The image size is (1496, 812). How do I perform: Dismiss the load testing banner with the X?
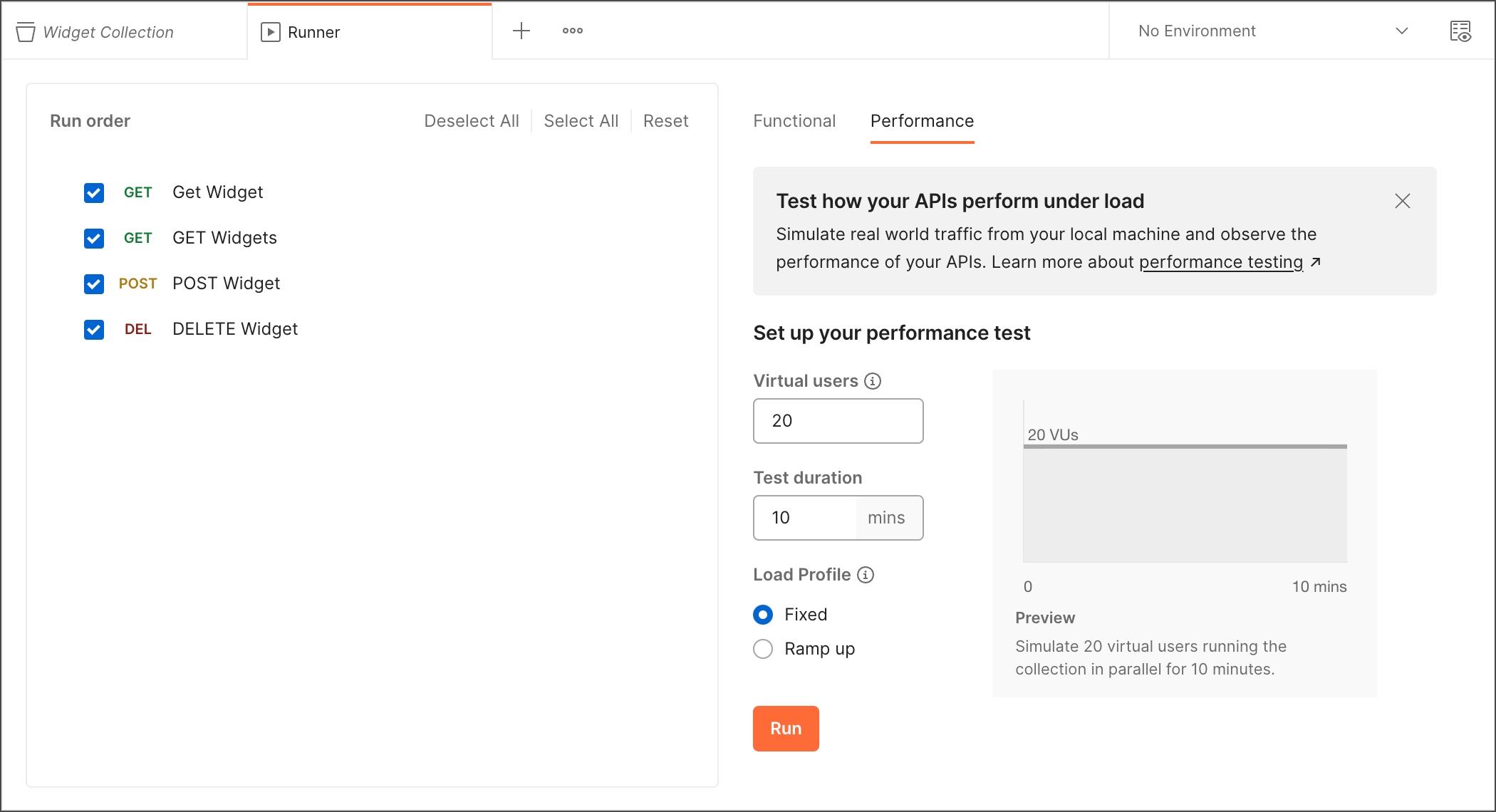(x=1402, y=201)
